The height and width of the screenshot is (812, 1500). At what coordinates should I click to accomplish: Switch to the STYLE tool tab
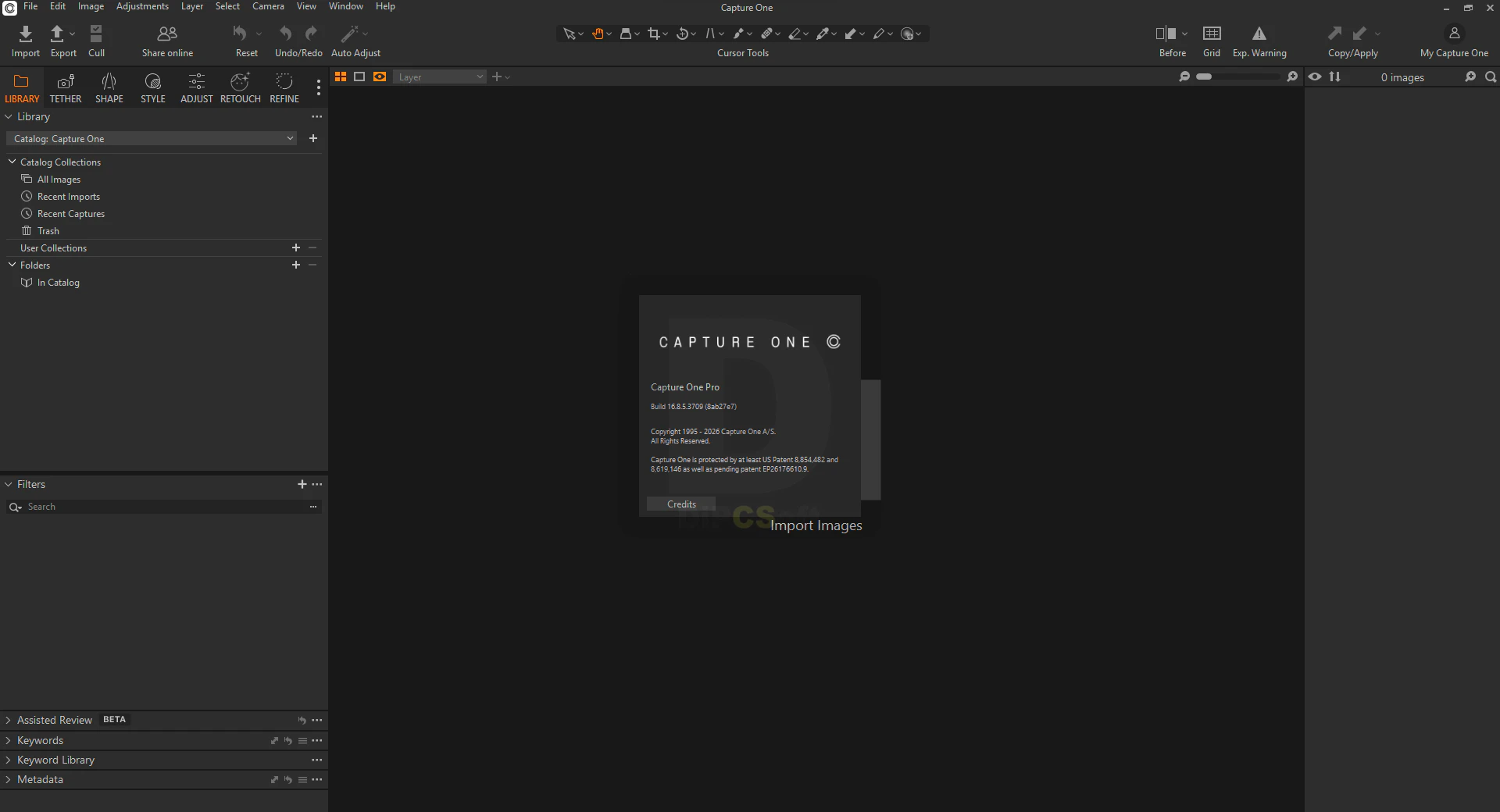click(x=153, y=88)
